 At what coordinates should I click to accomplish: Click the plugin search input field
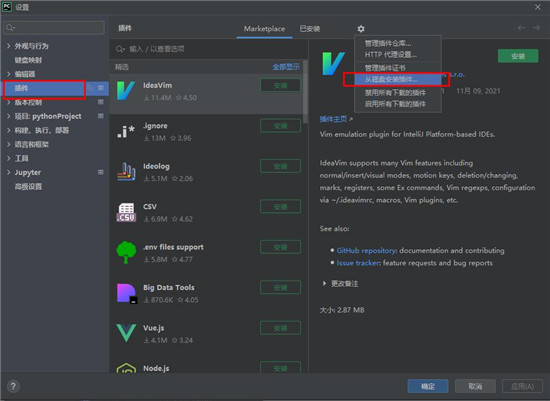[209, 49]
